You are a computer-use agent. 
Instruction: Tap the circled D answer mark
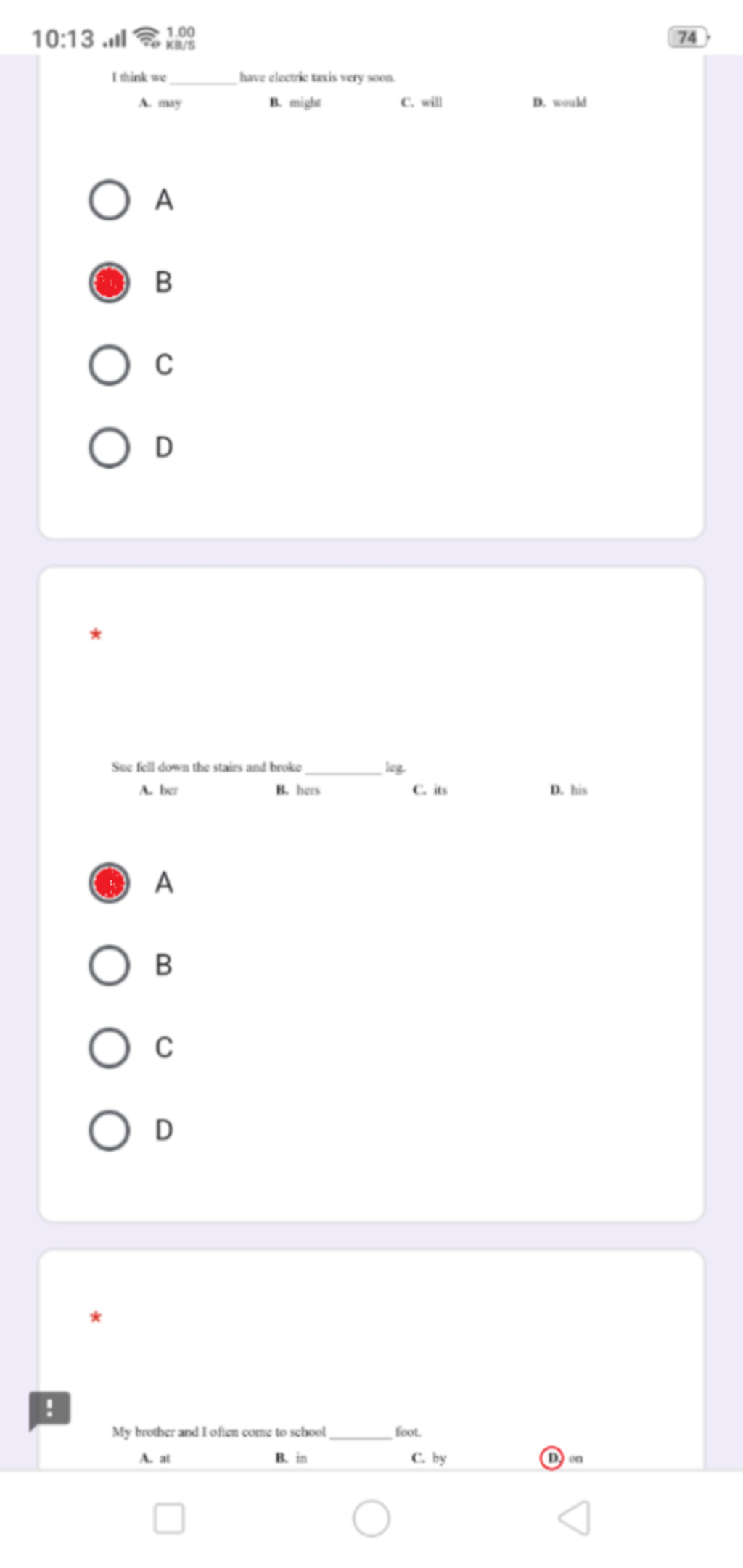[551, 1458]
